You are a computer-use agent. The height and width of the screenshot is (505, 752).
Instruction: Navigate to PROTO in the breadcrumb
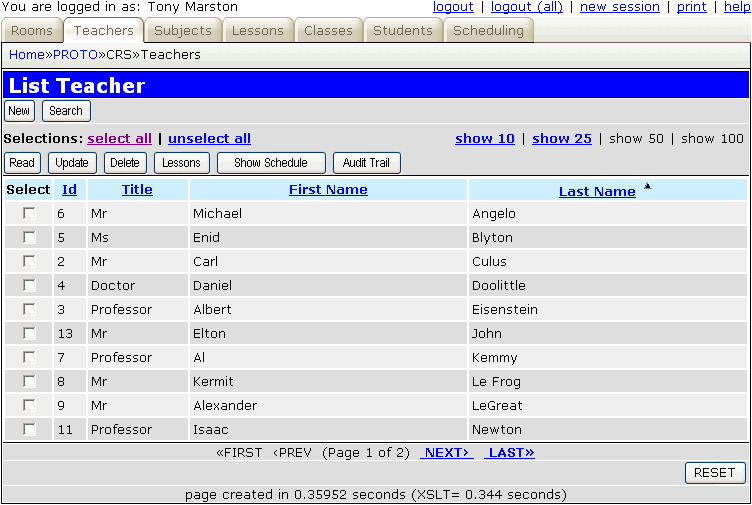pyautogui.click(x=75, y=55)
